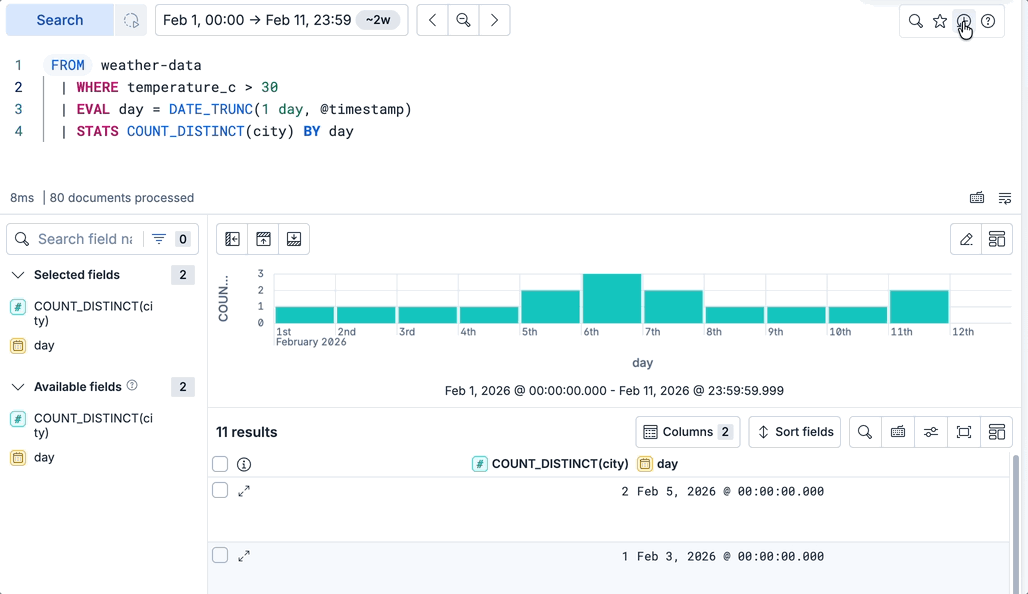Open the Sort fields menu
The width and height of the screenshot is (1028, 594).
pyautogui.click(x=794, y=431)
